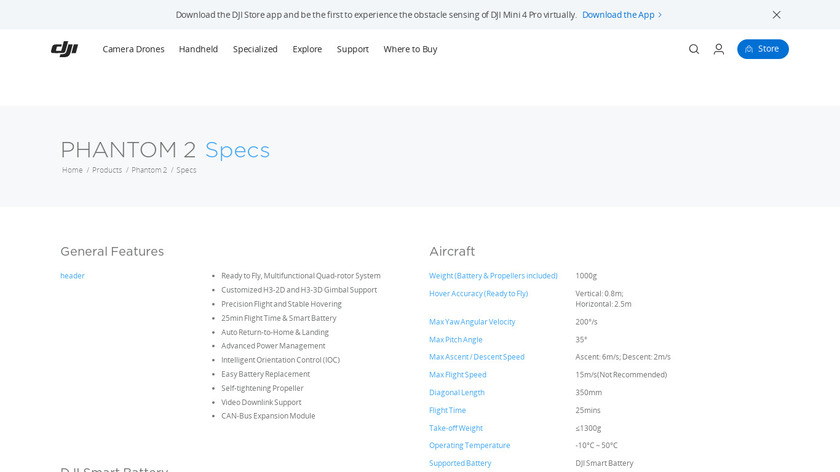This screenshot has width=840, height=472.
Task: Click the '25mins' value
Action: (x=588, y=410)
